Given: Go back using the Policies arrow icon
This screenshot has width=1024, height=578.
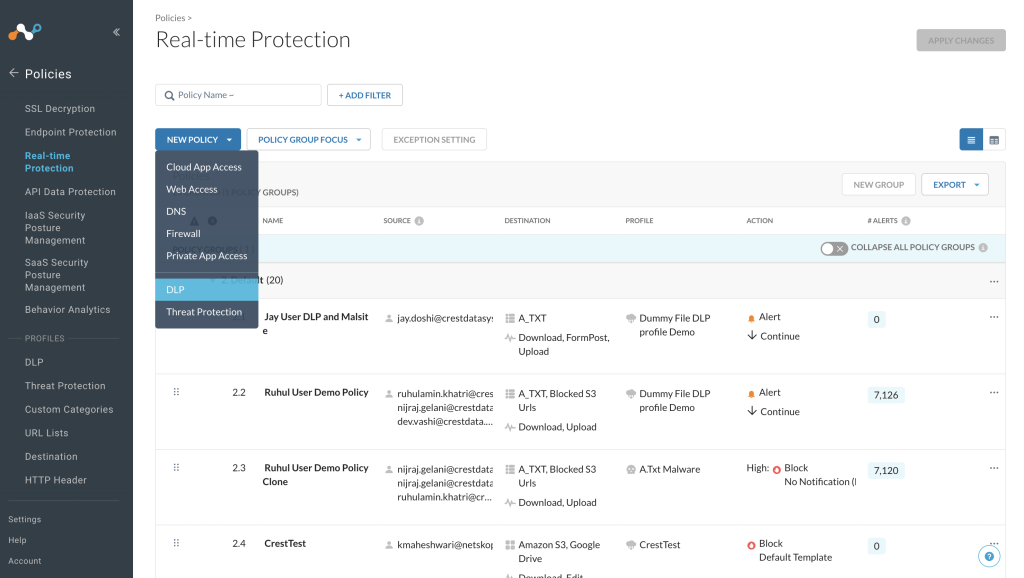Looking at the screenshot, I should (x=14, y=73).
